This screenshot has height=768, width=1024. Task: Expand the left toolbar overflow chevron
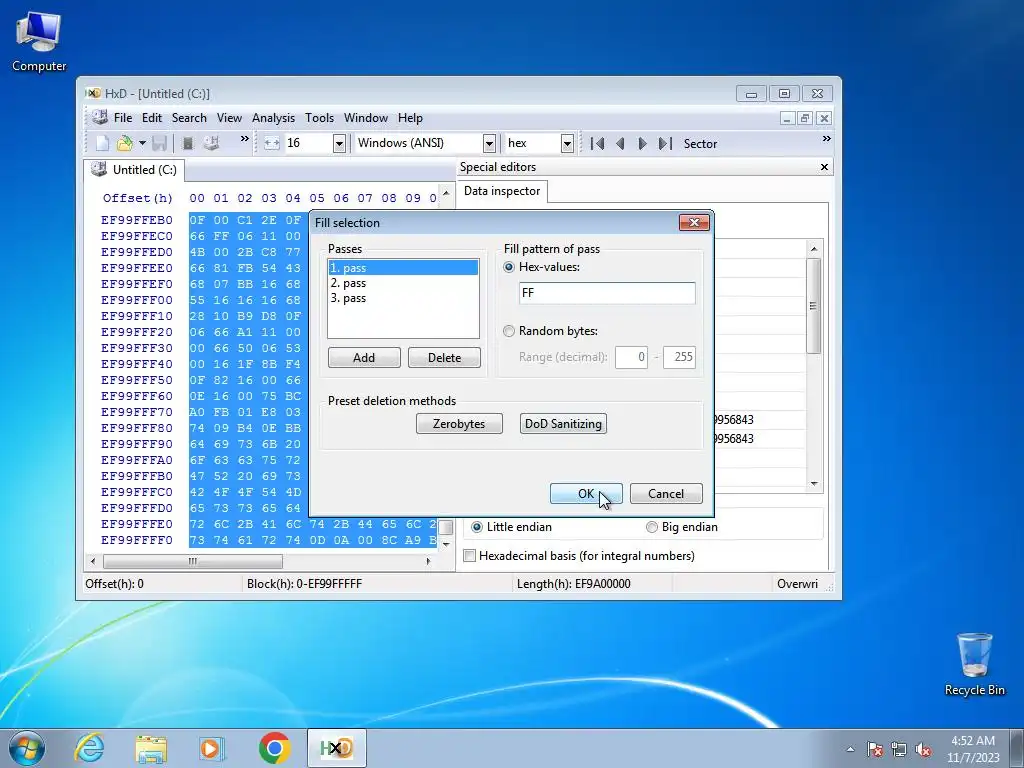click(245, 138)
